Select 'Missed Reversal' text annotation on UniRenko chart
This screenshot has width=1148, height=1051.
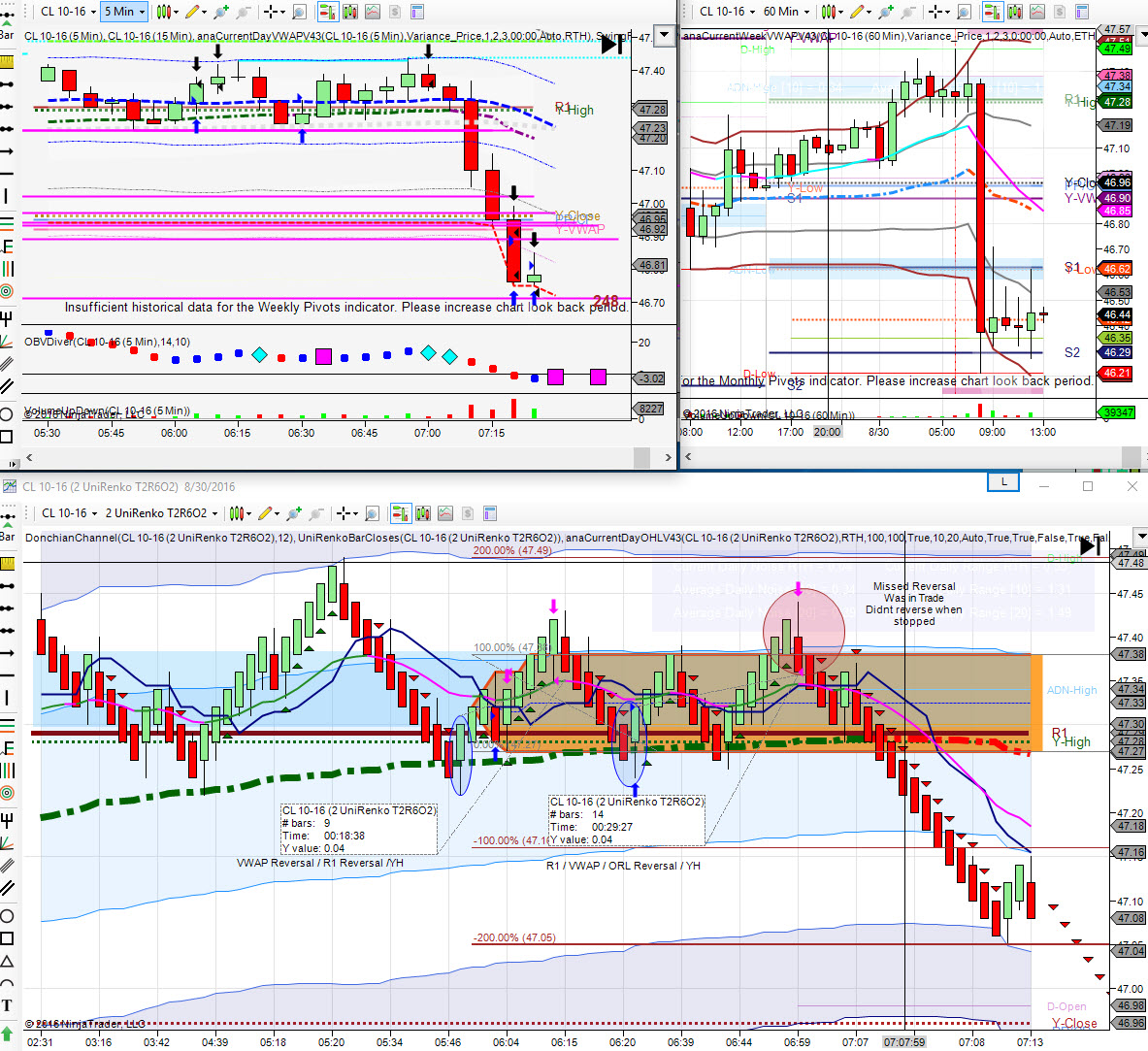click(x=914, y=605)
